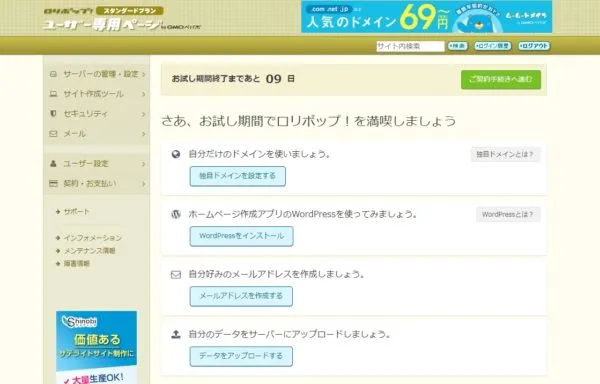Click WordPressをインストール button
The height and width of the screenshot is (384, 600).
point(241,236)
